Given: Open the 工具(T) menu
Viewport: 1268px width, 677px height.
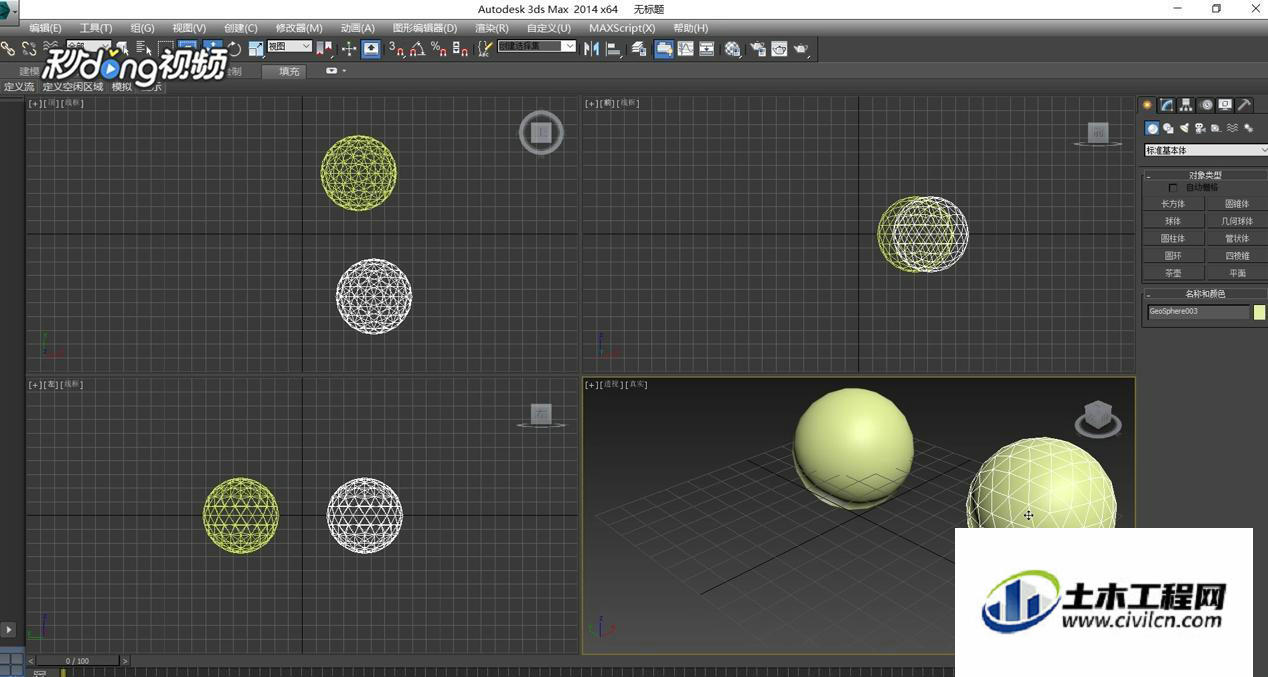Looking at the screenshot, I should pos(96,28).
